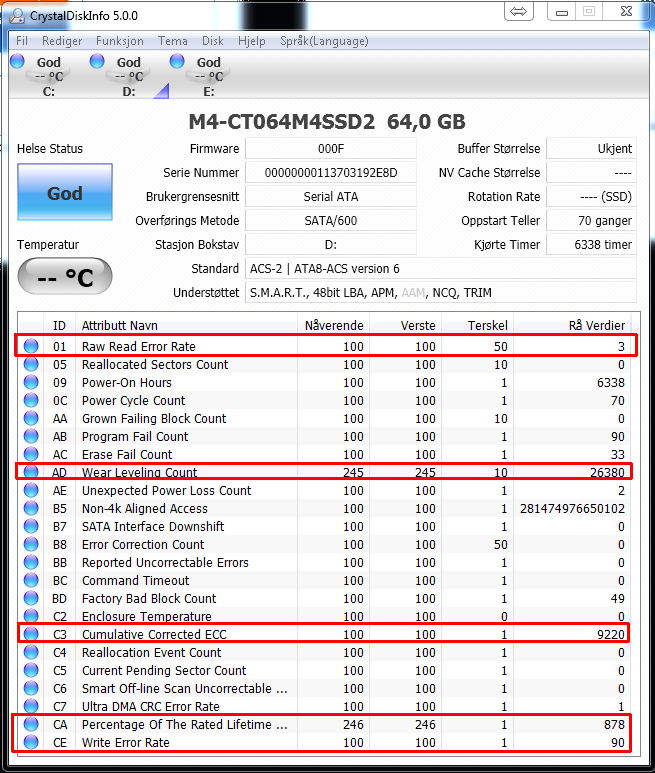Screen dimensions: 655x773
Task: Click the 6338 timer hours field
Action: pos(591,245)
